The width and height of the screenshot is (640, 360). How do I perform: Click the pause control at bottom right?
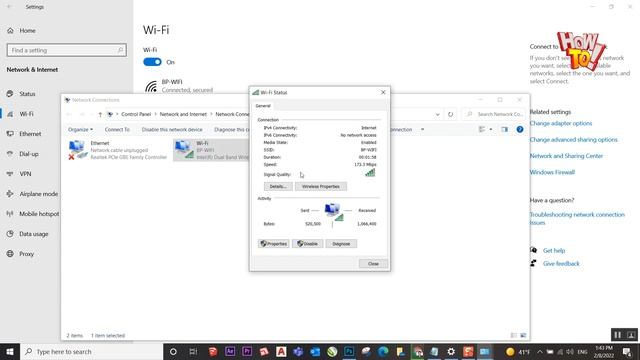(x=618, y=335)
